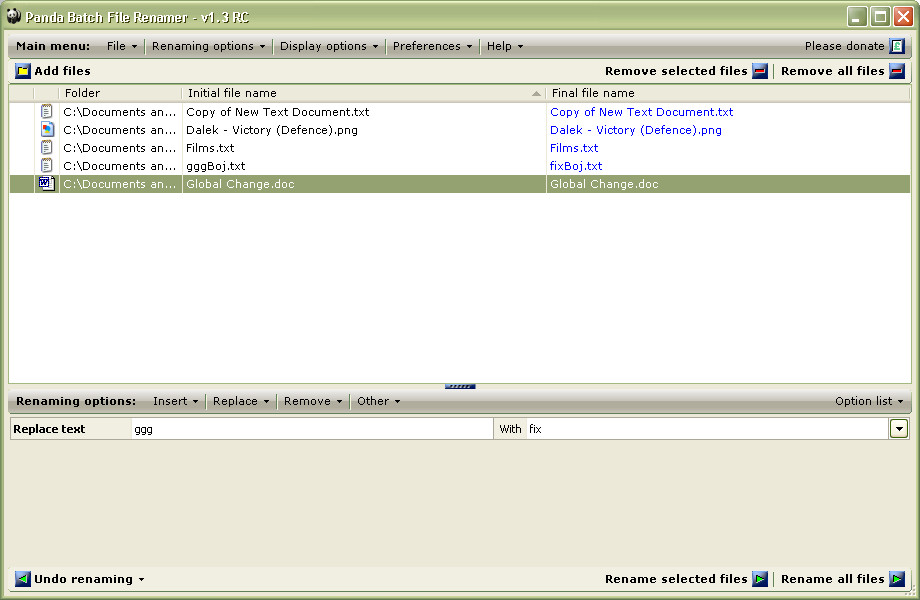The width and height of the screenshot is (920, 600).
Task: Click the text file icon for gggBoj.txt
Action: [46, 166]
